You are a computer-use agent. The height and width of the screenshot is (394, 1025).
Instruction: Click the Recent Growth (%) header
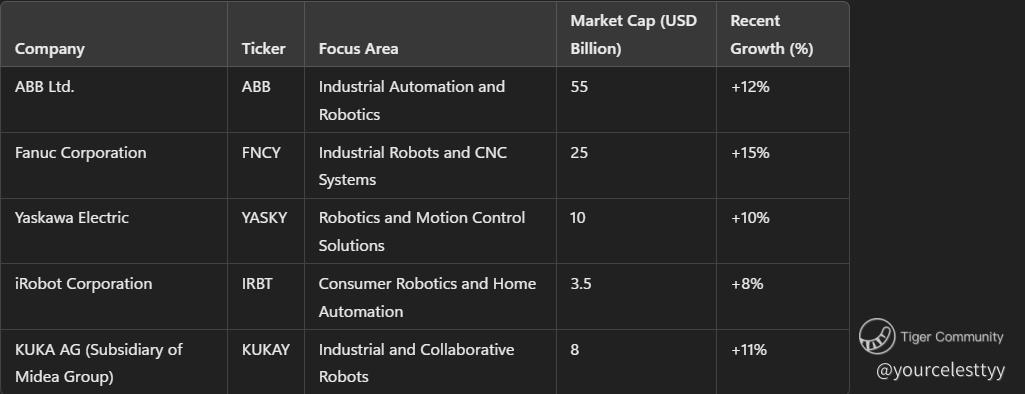[x=771, y=35]
